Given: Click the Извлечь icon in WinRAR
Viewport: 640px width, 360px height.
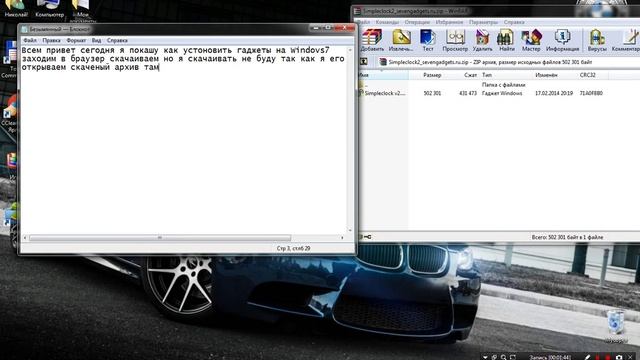Looking at the screenshot, I should coord(401,40).
